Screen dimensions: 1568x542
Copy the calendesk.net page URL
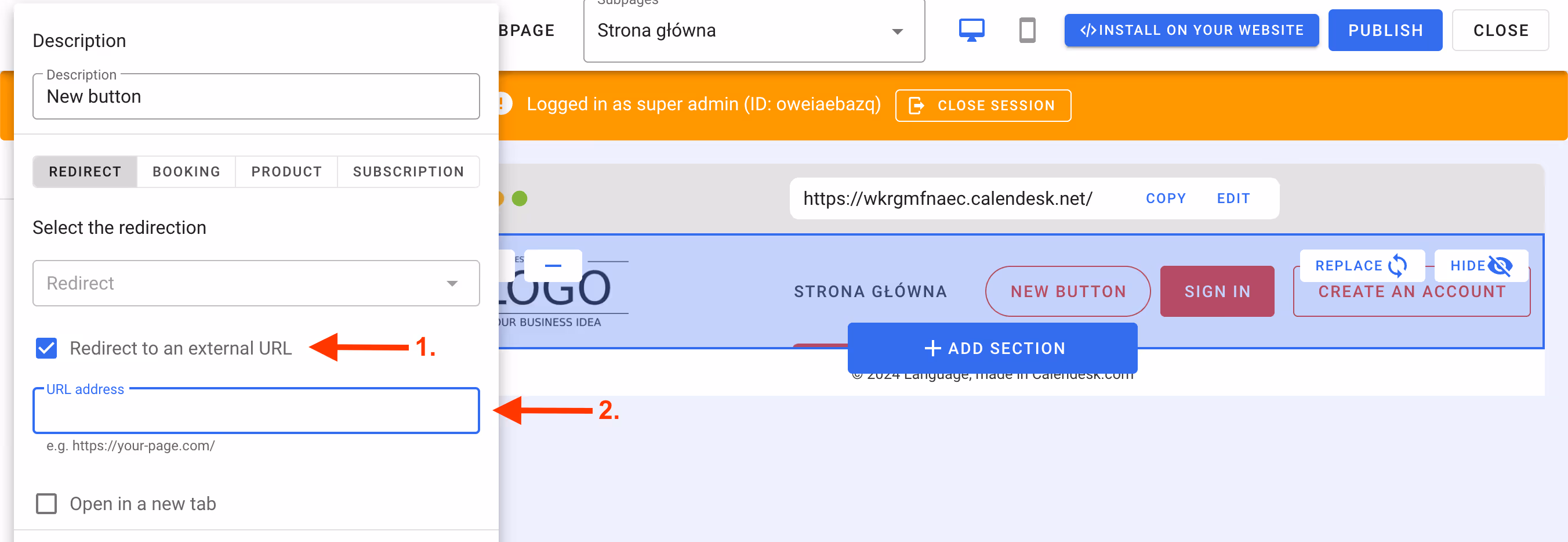pyautogui.click(x=1166, y=198)
